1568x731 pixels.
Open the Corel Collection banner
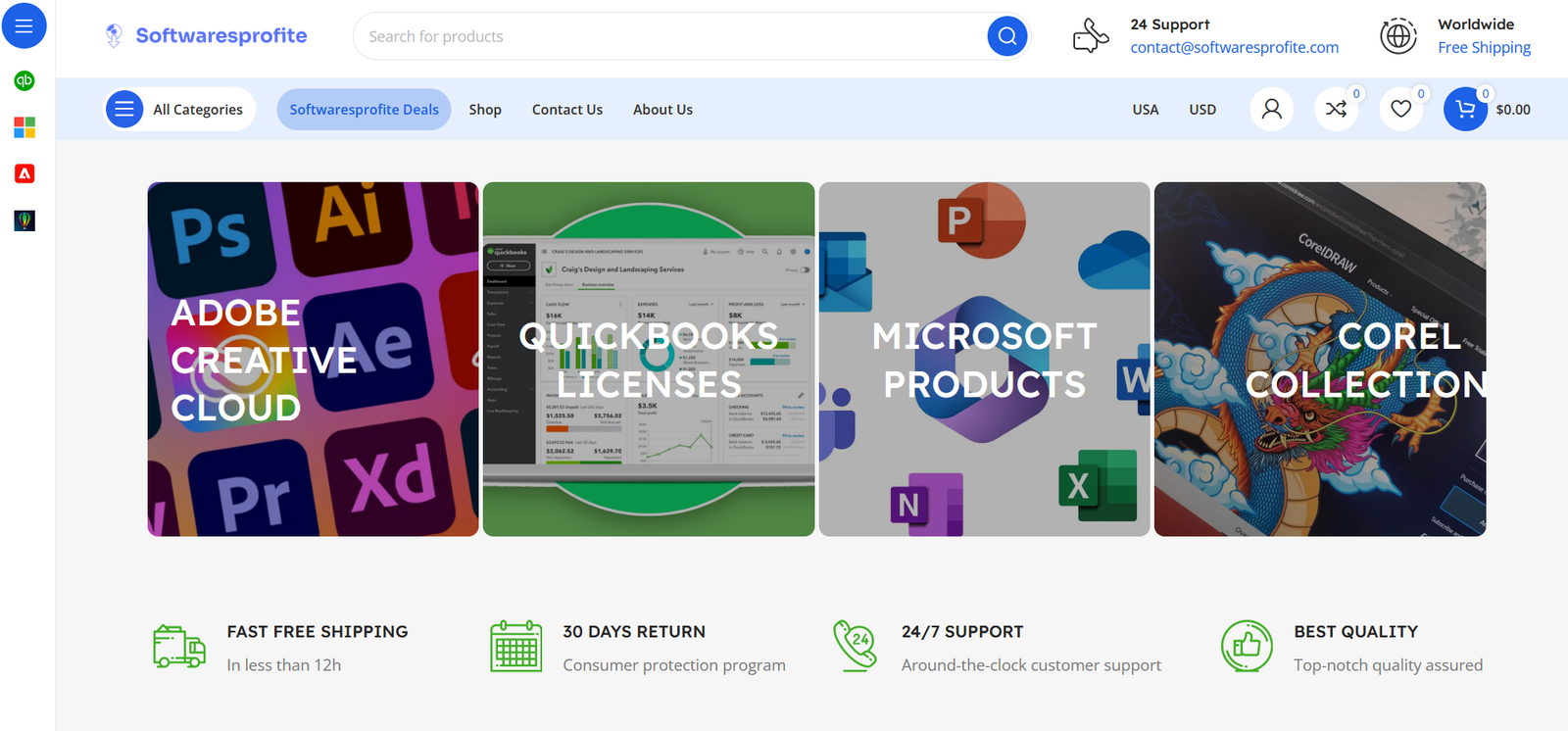pos(1320,359)
